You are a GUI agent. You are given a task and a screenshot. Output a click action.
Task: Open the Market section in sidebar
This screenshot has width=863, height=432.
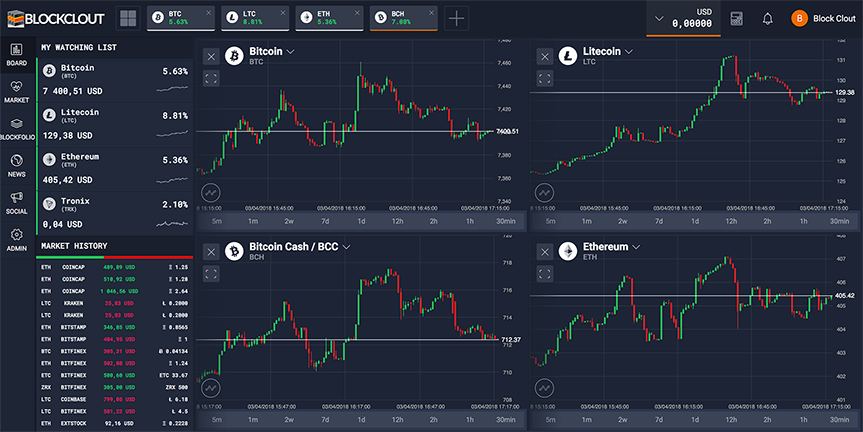(17, 92)
